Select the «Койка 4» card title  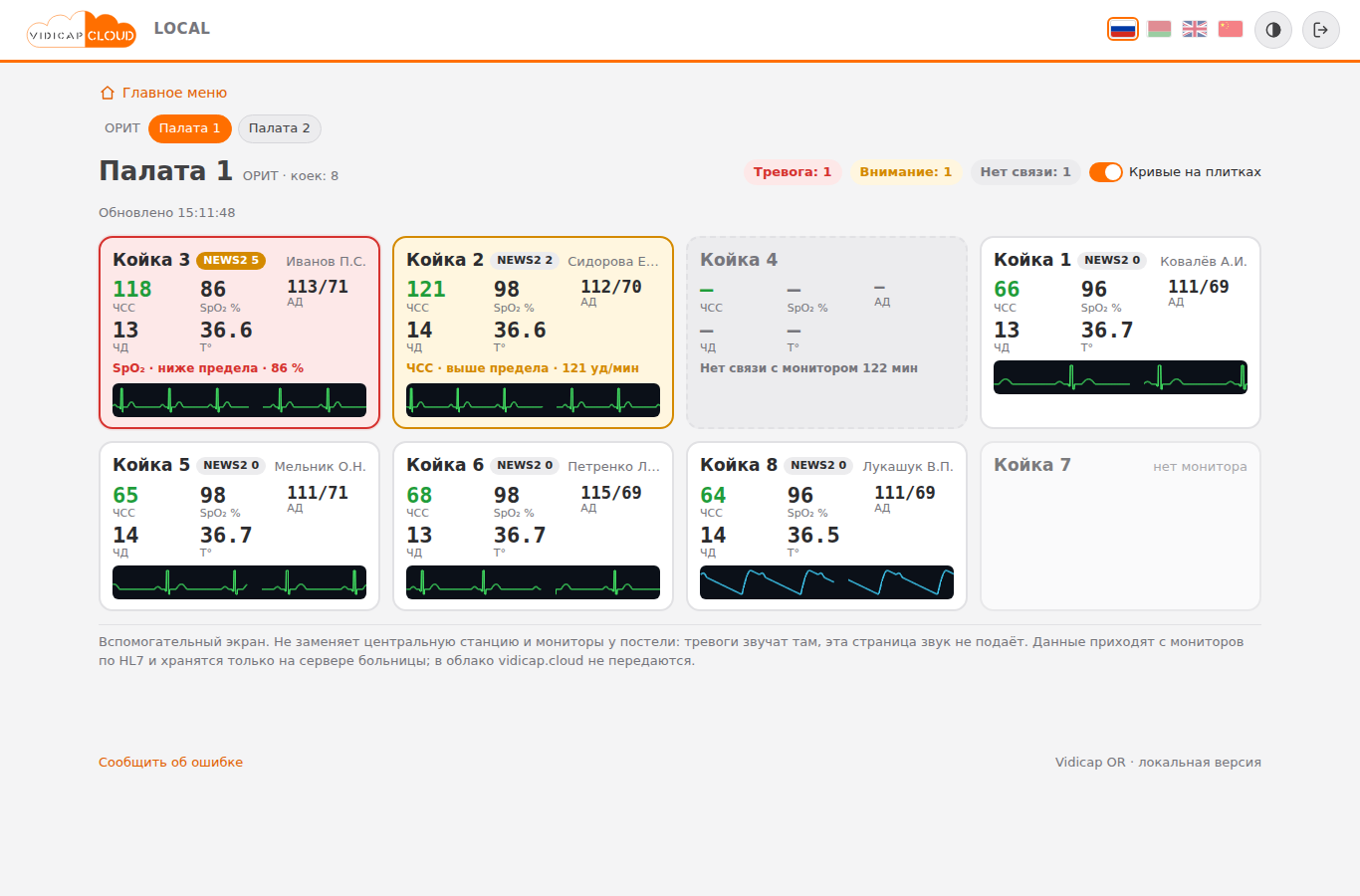[x=739, y=260]
